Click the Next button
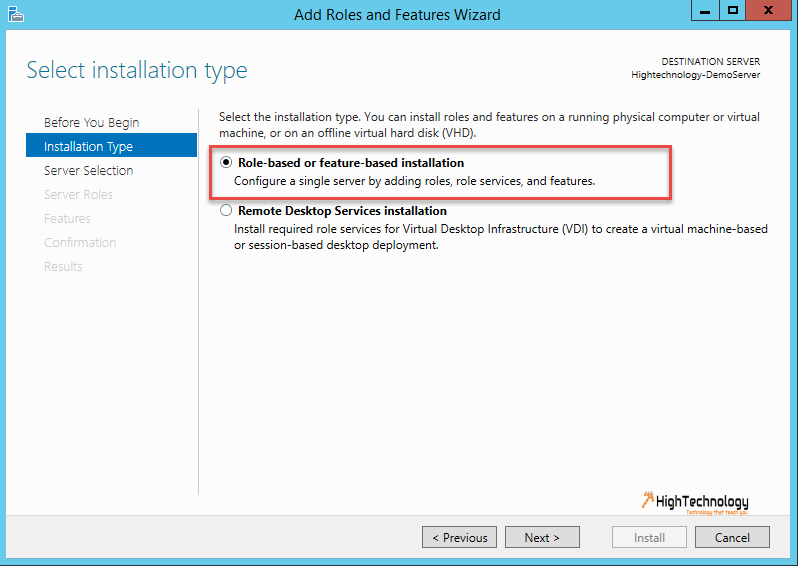The image size is (798, 566). coord(542,537)
